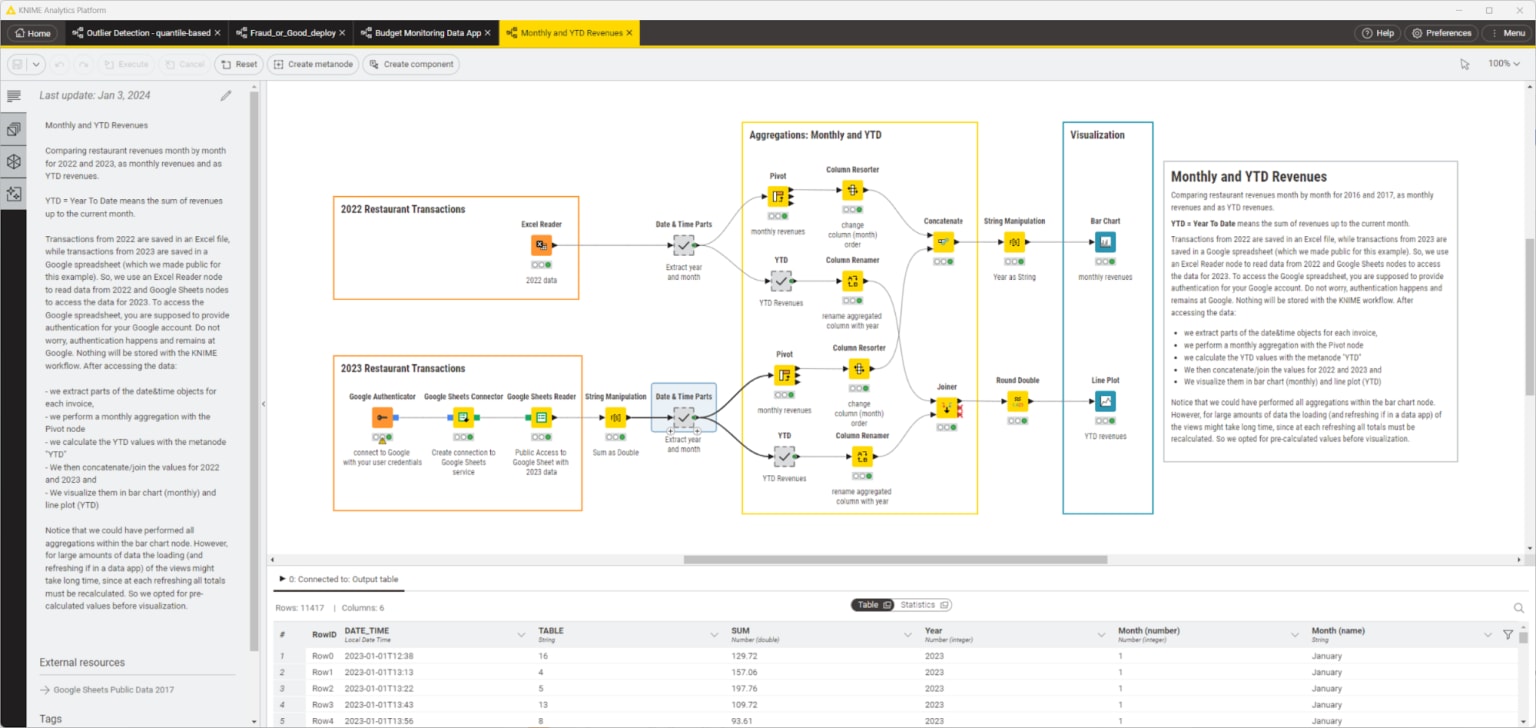Open the Menu button
The width and height of the screenshot is (1536, 728).
pyautogui.click(x=1505, y=33)
